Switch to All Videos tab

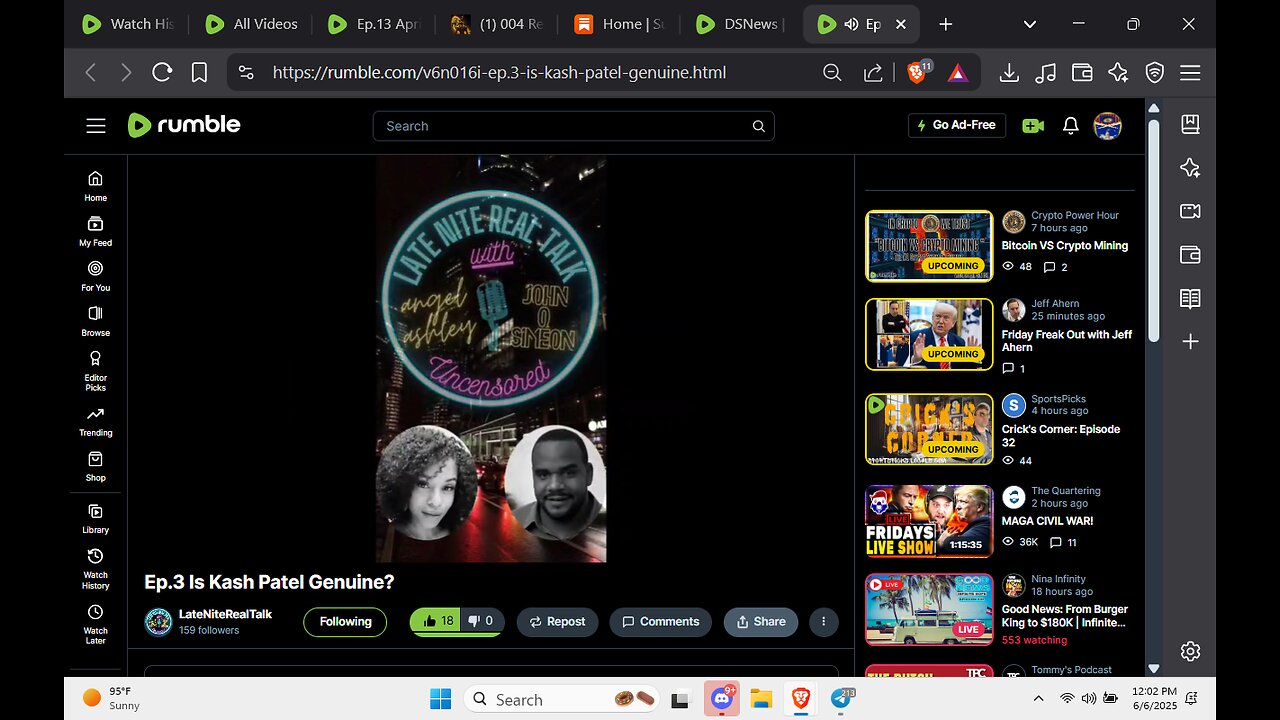[x=251, y=24]
